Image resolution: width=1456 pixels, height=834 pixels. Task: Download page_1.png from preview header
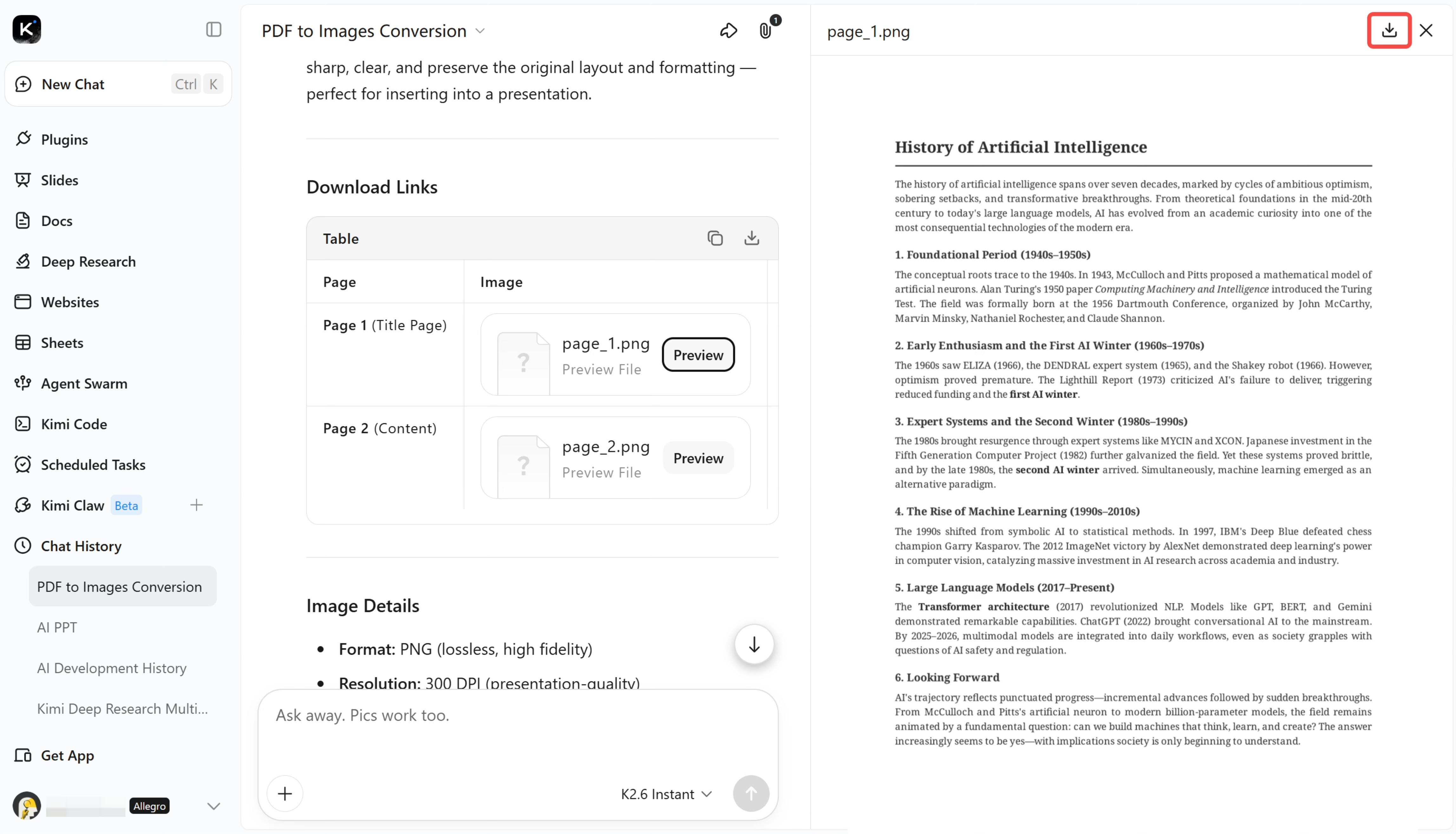pyautogui.click(x=1389, y=30)
